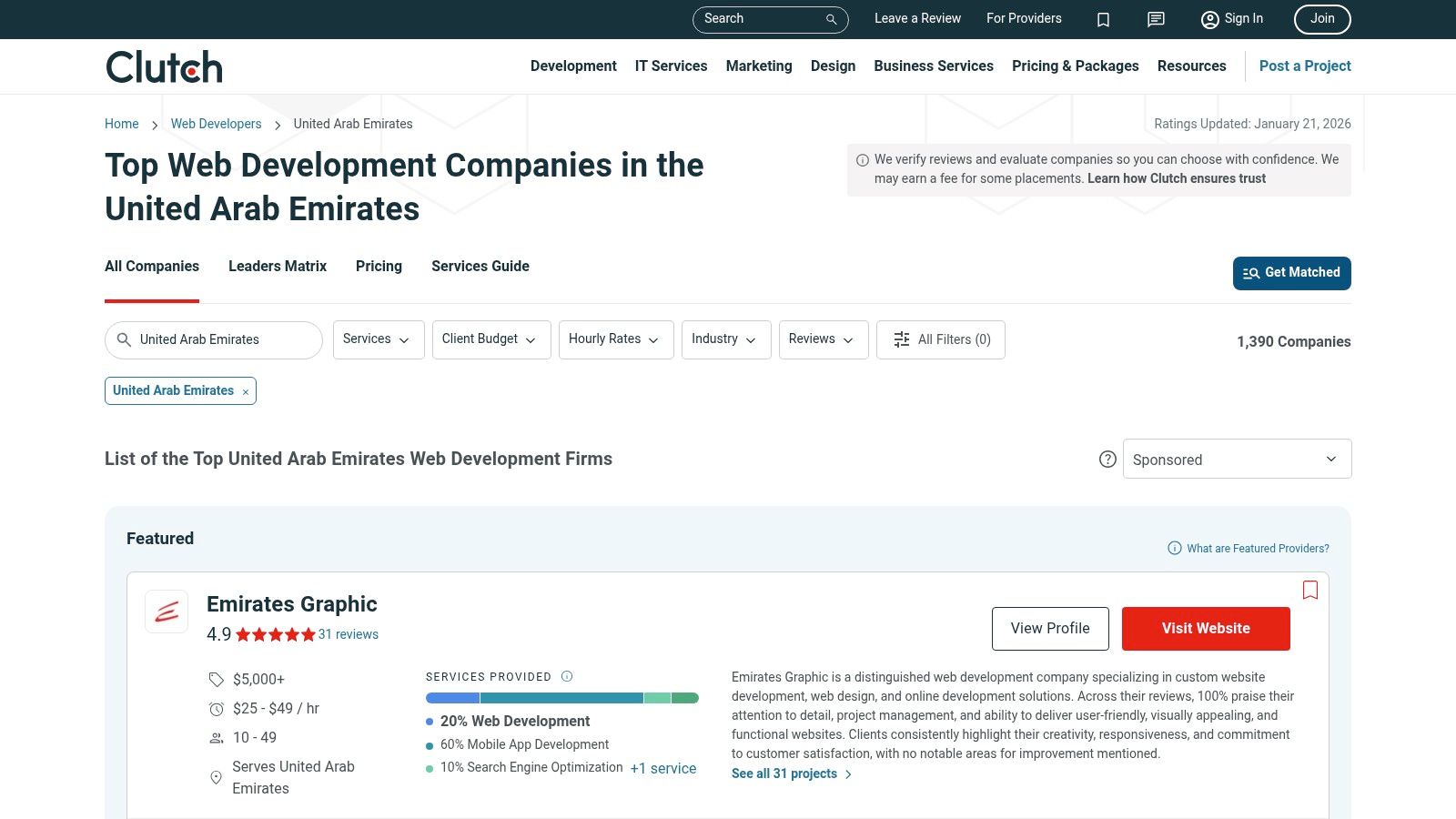Switch to the Leaders Matrix tab
The height and width of the screenshot is (819, 1456).
(x=277, y=267)
